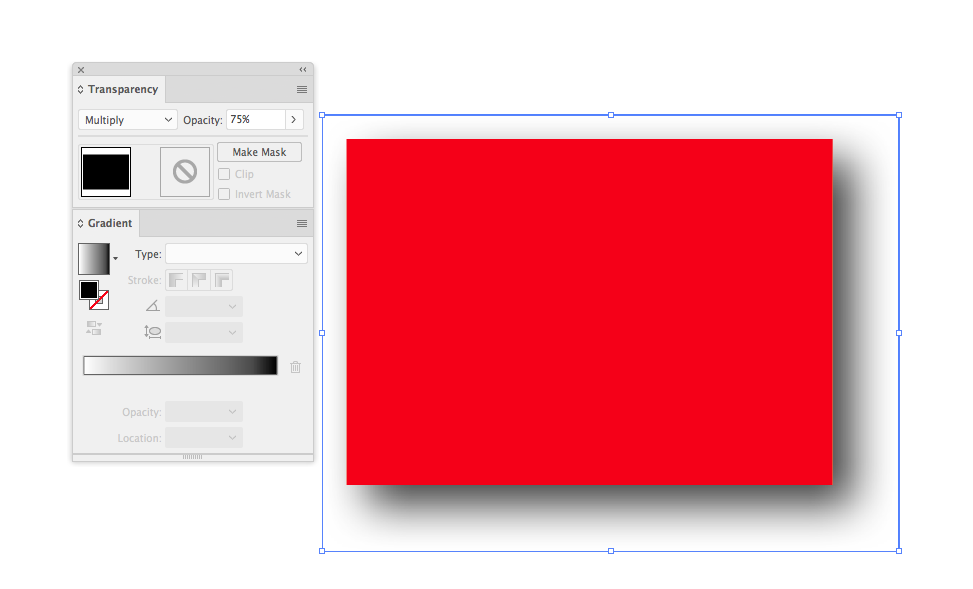
Task: Click bottom-right selection handle
Action: [x=899, y=551]
